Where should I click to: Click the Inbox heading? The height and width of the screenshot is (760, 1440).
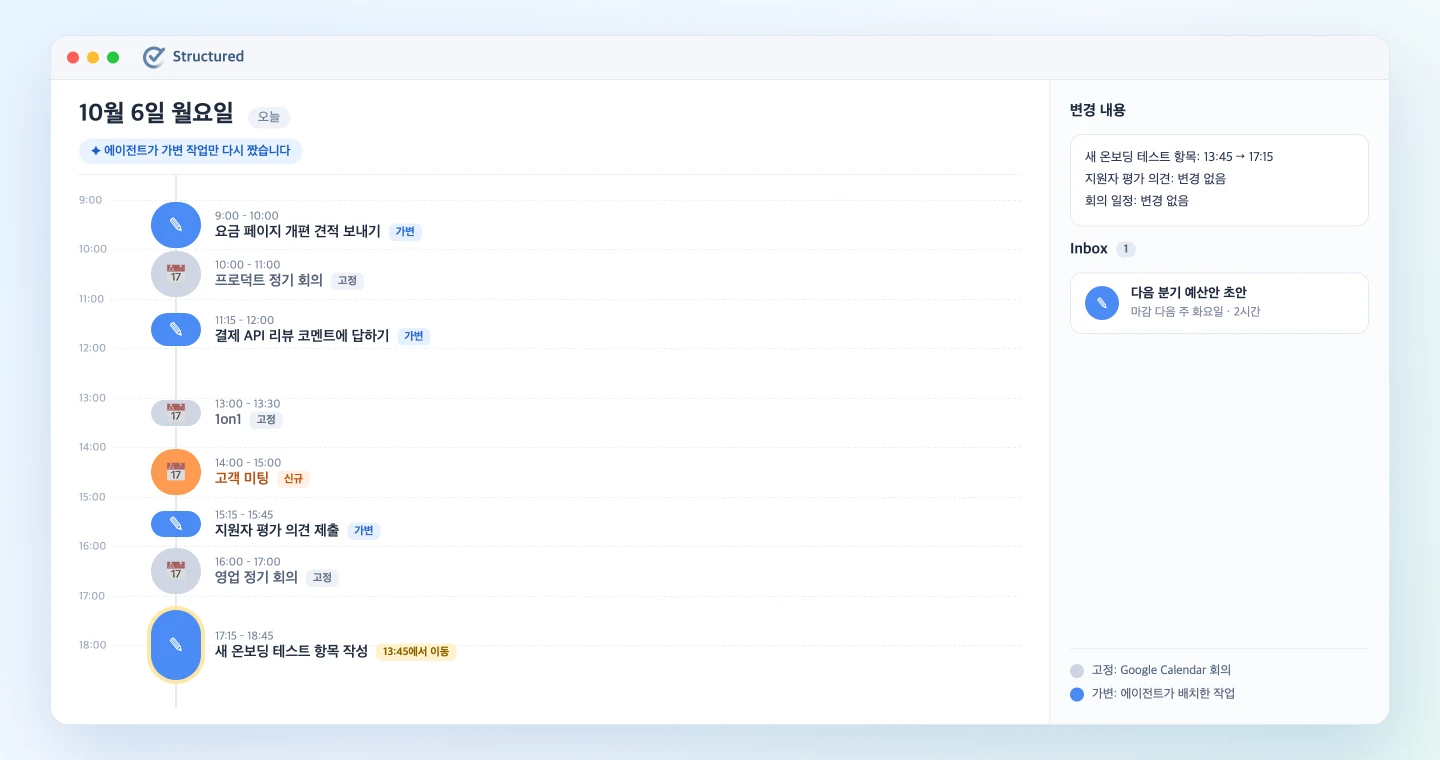1089,249
